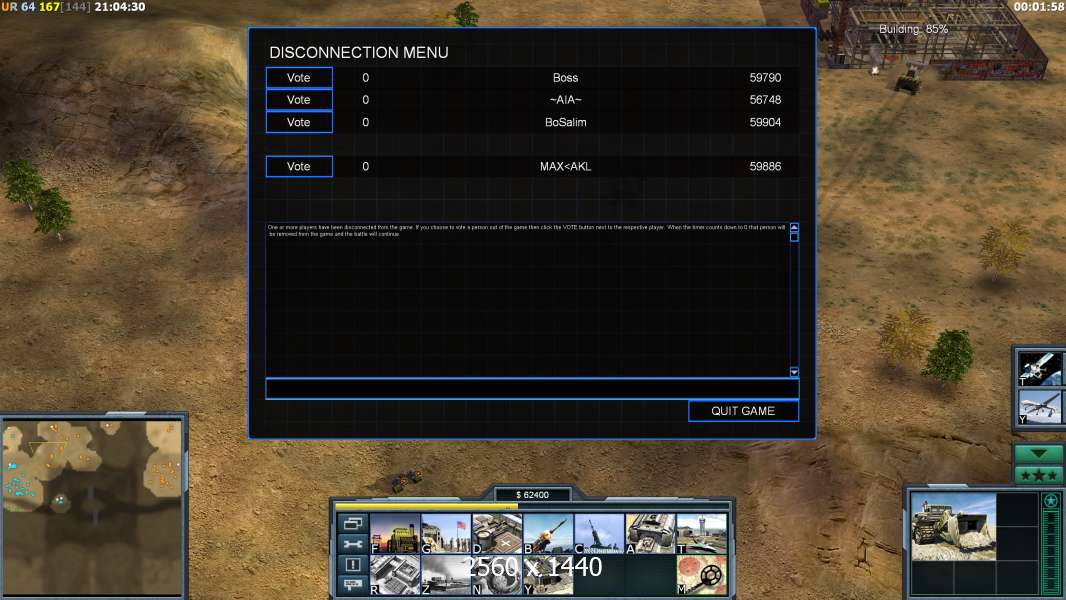Click the DISCONNECTION MENU title
The height and width of the screenshot is (600, 1066).
359,52
